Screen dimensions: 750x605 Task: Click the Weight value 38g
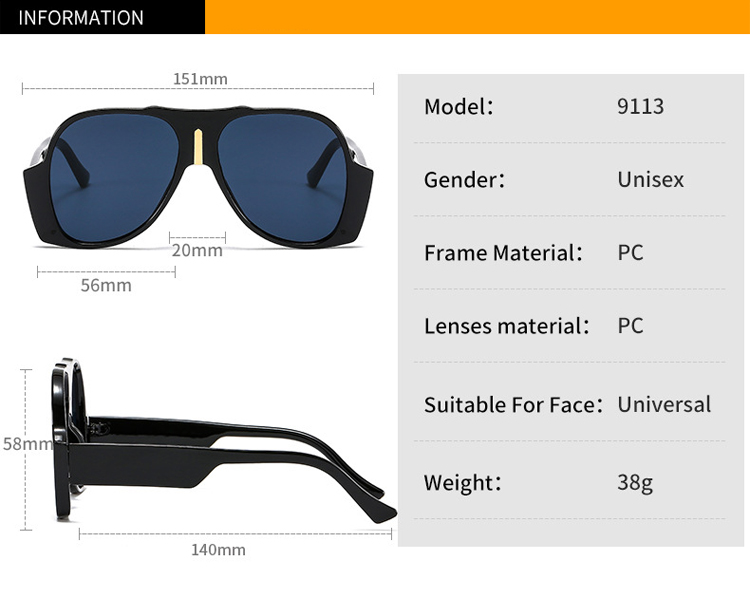point(635,483)
